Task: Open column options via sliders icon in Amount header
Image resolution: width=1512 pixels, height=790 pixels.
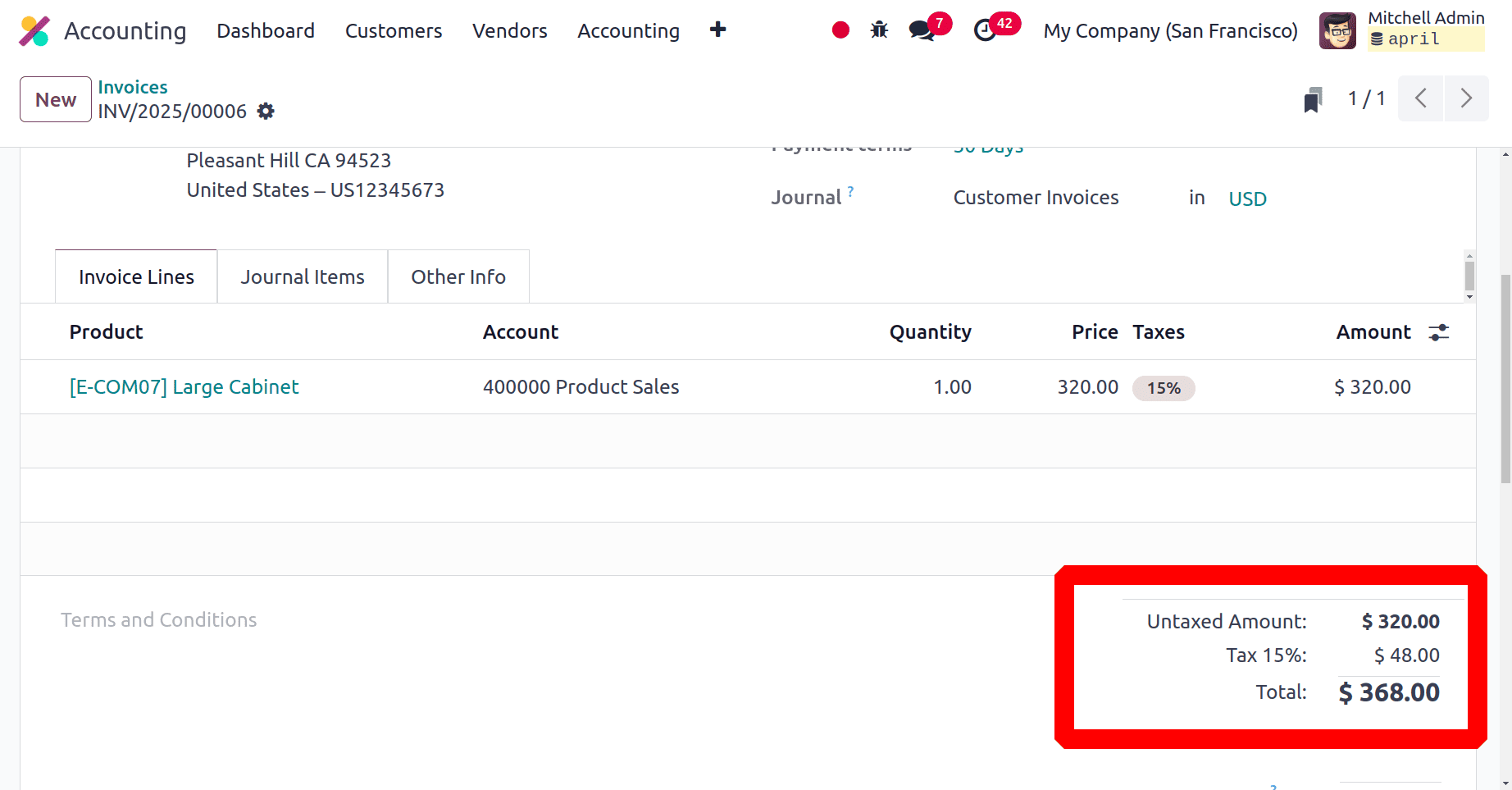Action: pos(1439,332)
